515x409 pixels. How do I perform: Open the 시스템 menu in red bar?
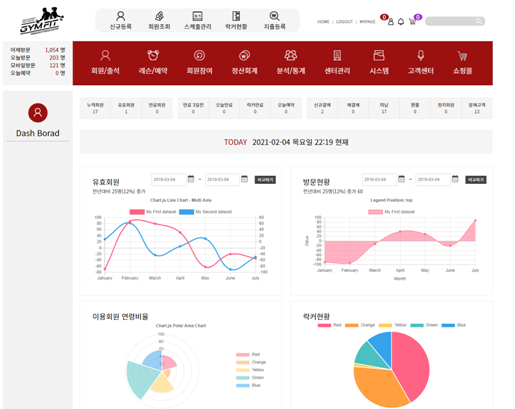379,62
